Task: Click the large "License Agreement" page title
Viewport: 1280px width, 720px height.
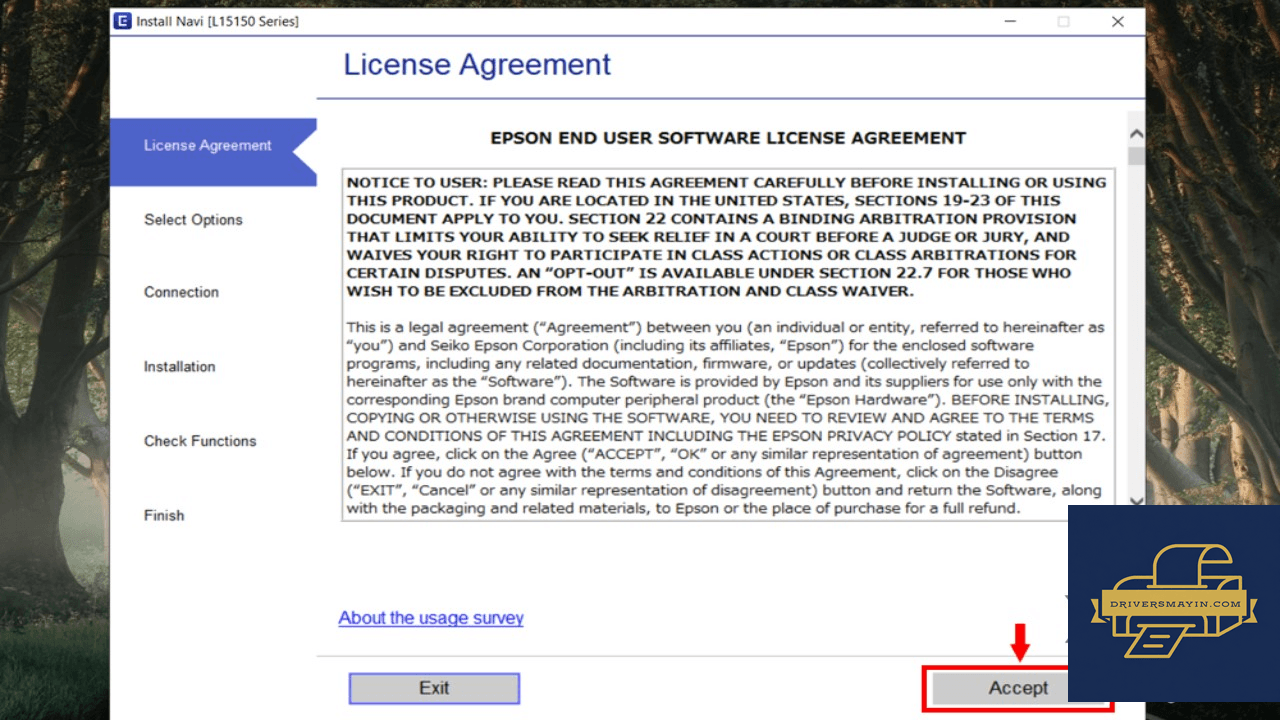Action: (x=477, y=65)
